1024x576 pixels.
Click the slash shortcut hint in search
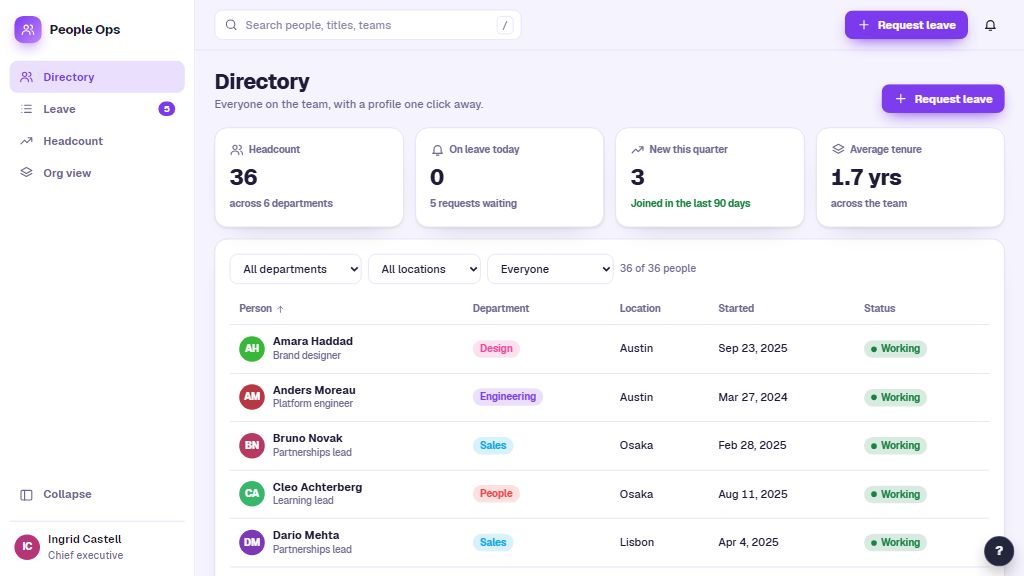[505, 25]
